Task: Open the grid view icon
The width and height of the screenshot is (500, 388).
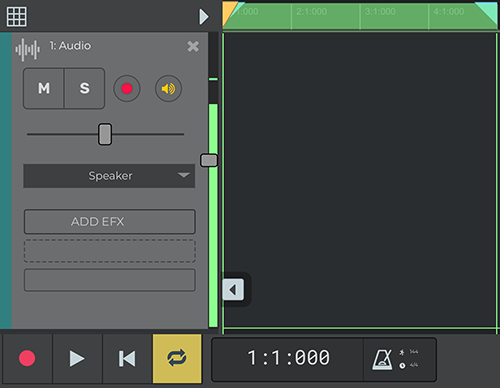Action: click(17, 16)
